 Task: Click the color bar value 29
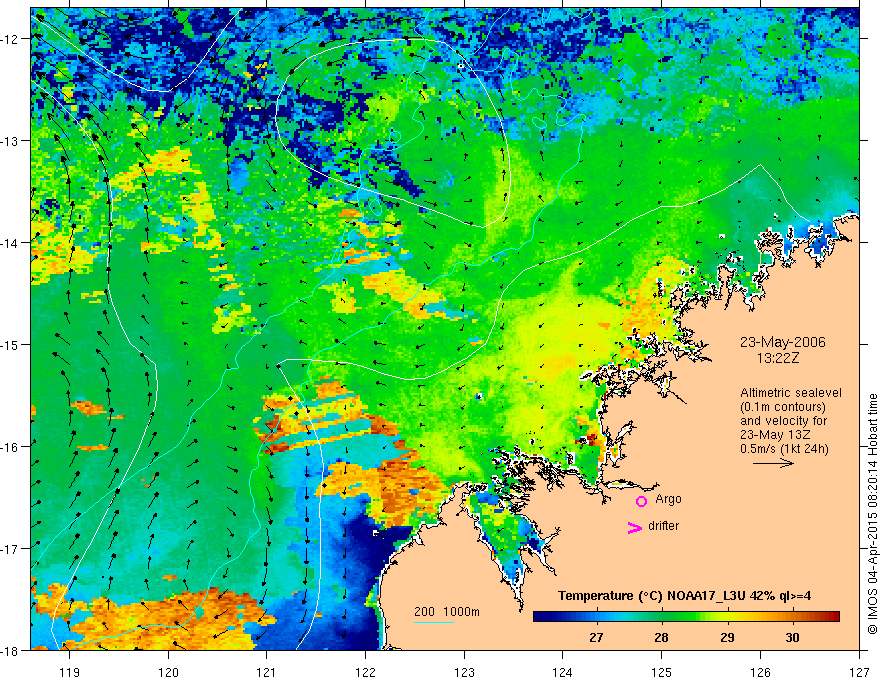[727, 637]
